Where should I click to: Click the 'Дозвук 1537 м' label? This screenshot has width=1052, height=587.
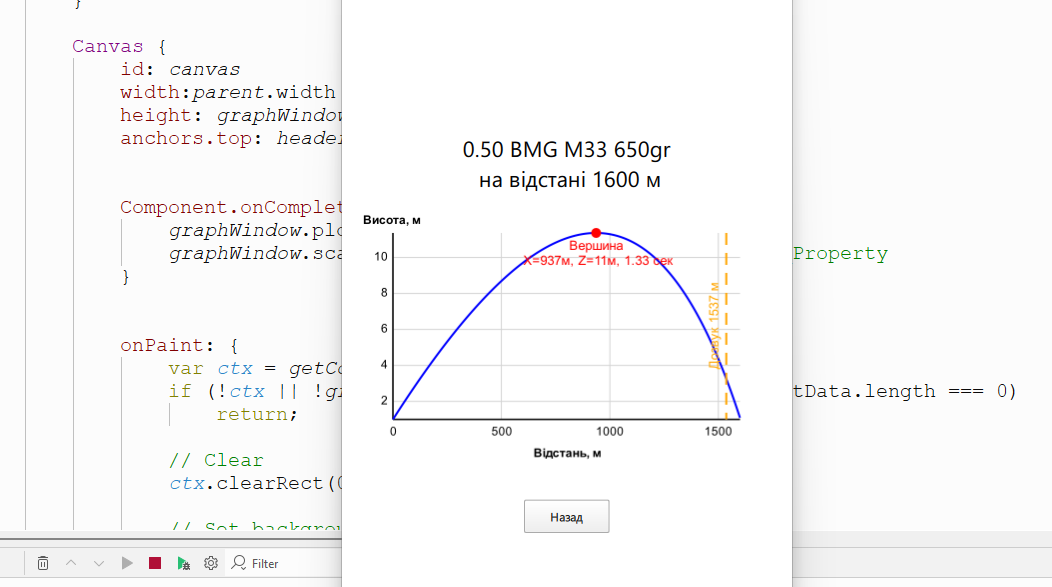714,325
